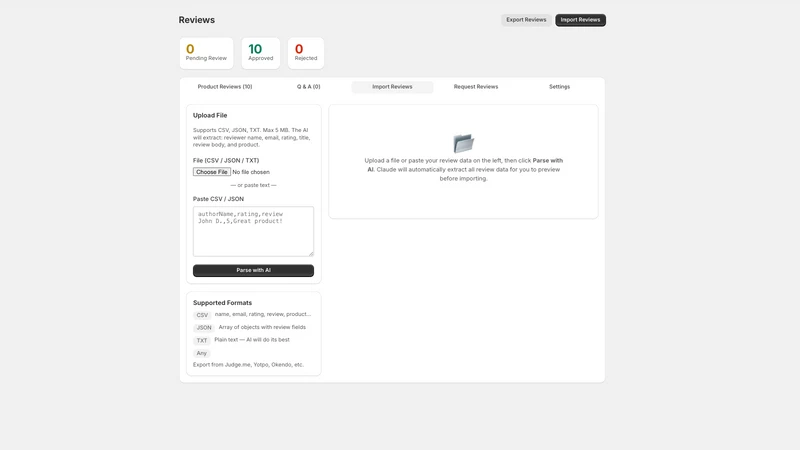Click the Reviews page title
This screenshot has width=800, height=450.
[196, 20]
